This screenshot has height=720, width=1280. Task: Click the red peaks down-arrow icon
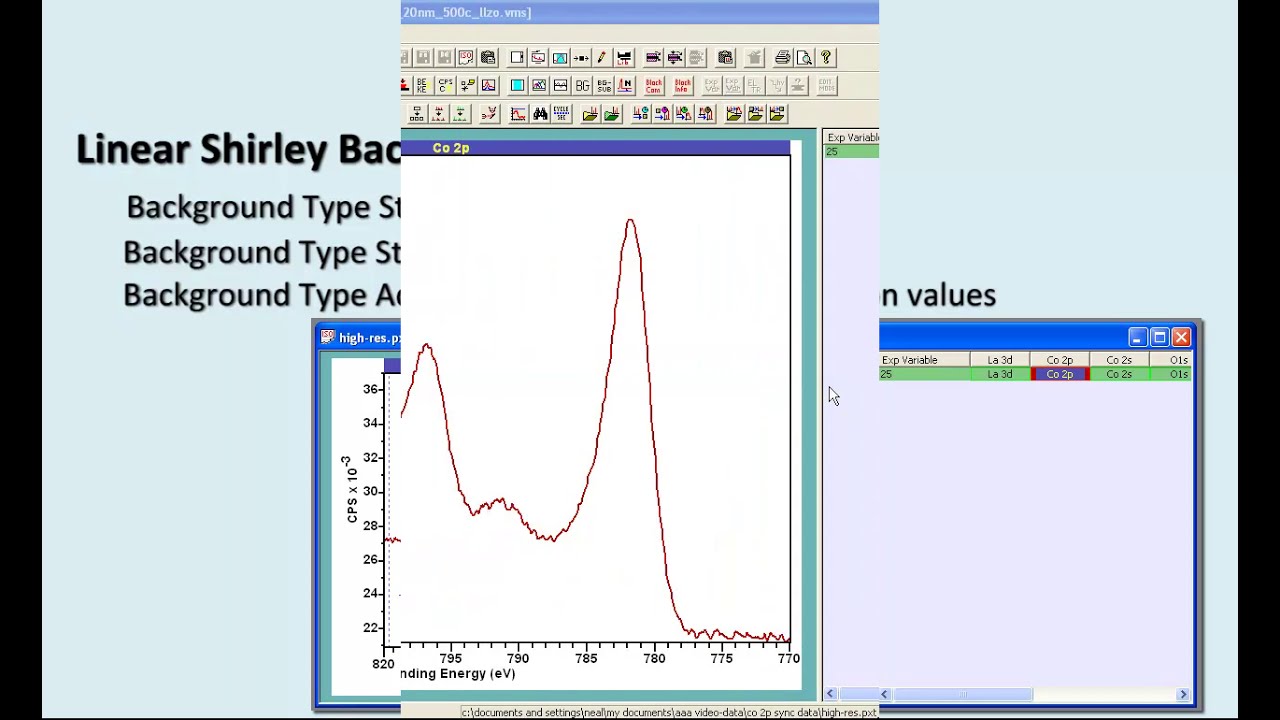coord(439,113)
